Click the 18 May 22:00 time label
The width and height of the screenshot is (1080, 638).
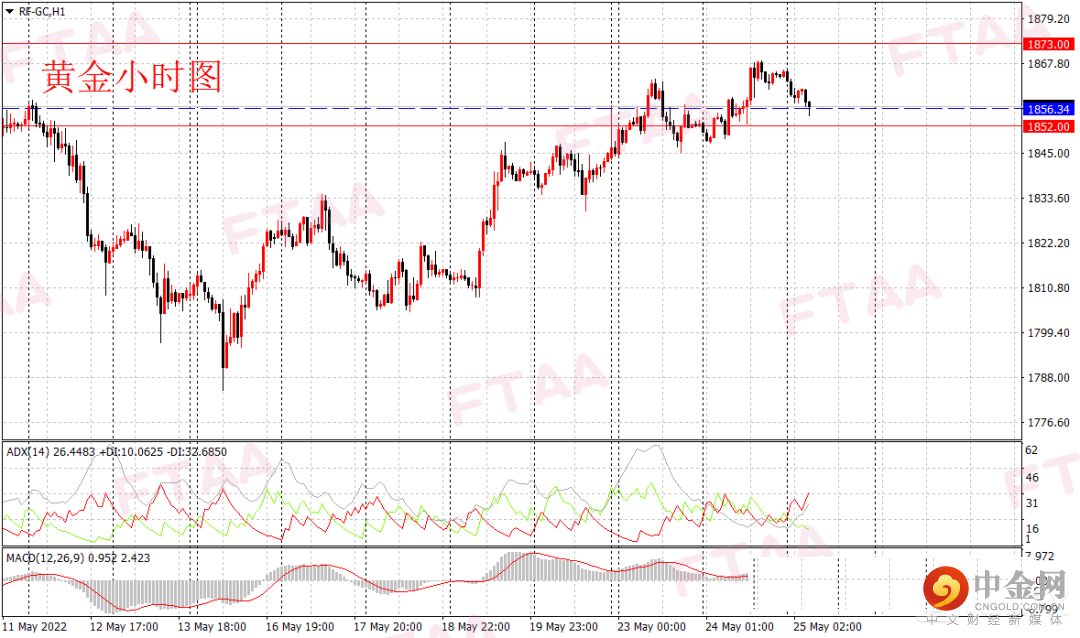click(476, 626)
